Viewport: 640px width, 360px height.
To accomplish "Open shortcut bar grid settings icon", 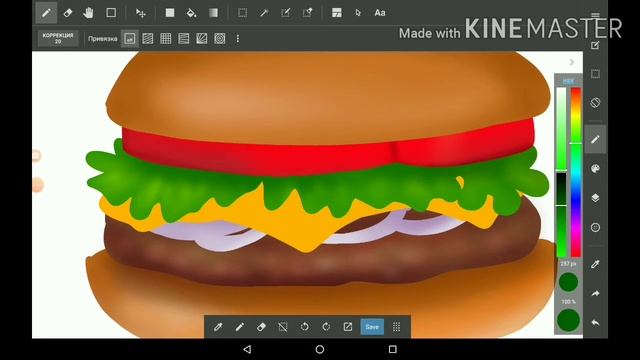I will [x=396, y=327].
